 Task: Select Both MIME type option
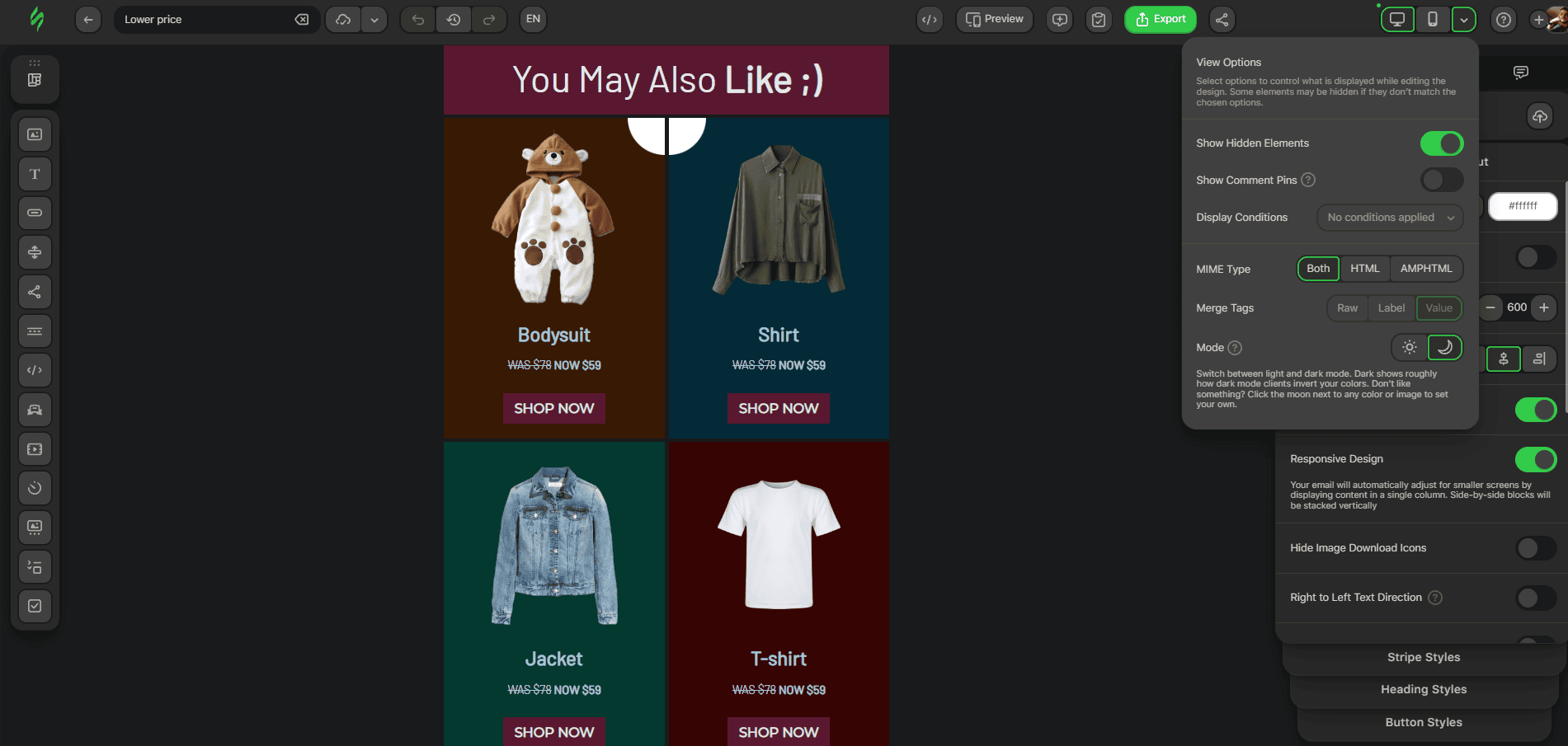coord(1318,269)
